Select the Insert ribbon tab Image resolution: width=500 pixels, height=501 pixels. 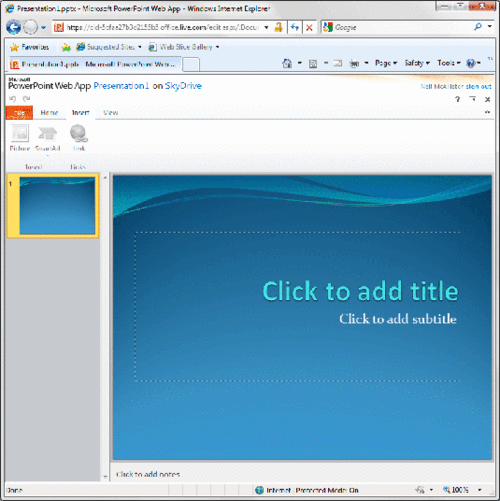click(x=81, y=113)
